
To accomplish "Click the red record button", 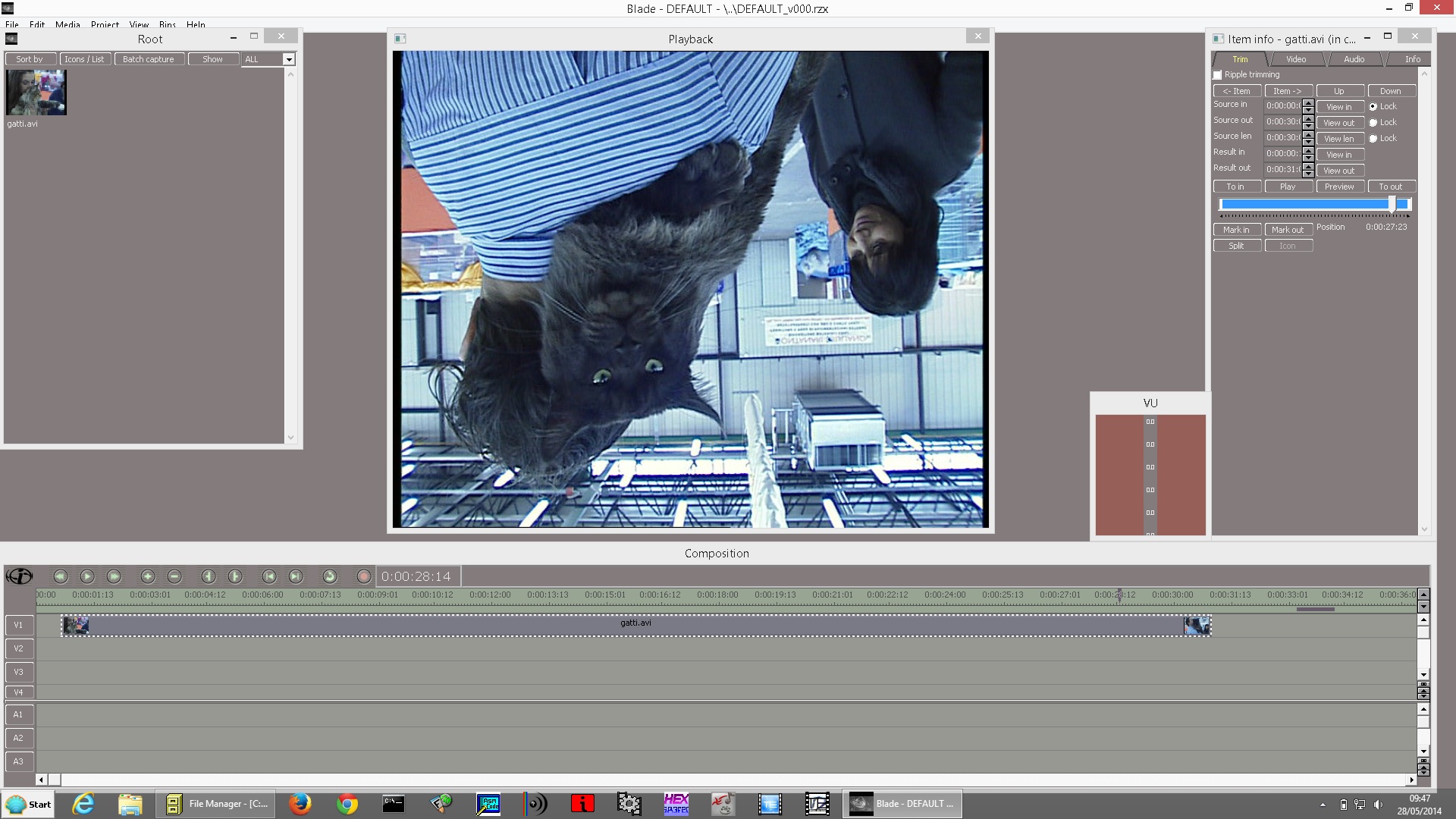I will pos(364,576).
